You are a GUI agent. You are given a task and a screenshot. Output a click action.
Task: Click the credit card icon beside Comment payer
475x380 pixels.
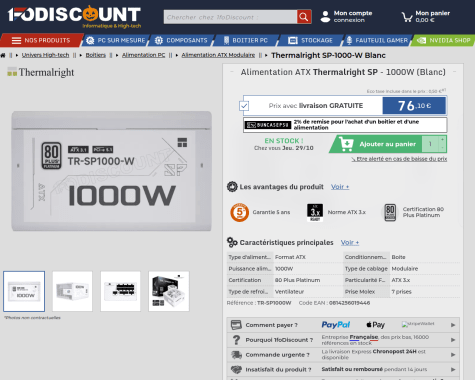(x=236, y=325)
